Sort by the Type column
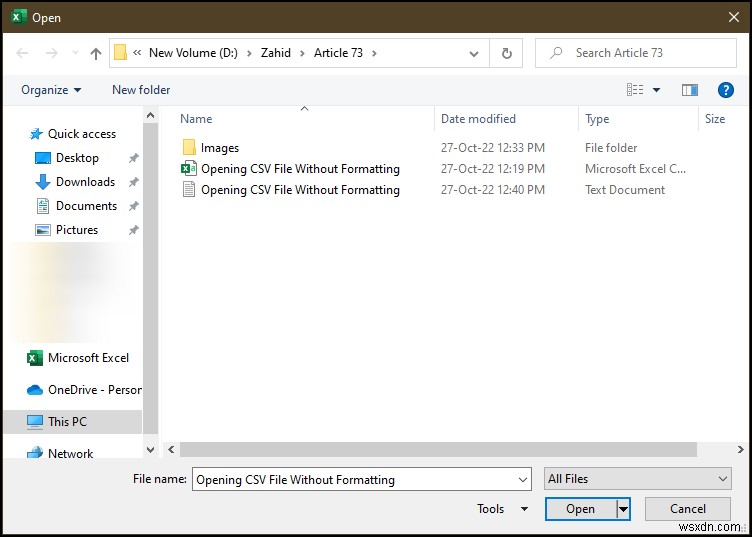 tap(597, 119)
